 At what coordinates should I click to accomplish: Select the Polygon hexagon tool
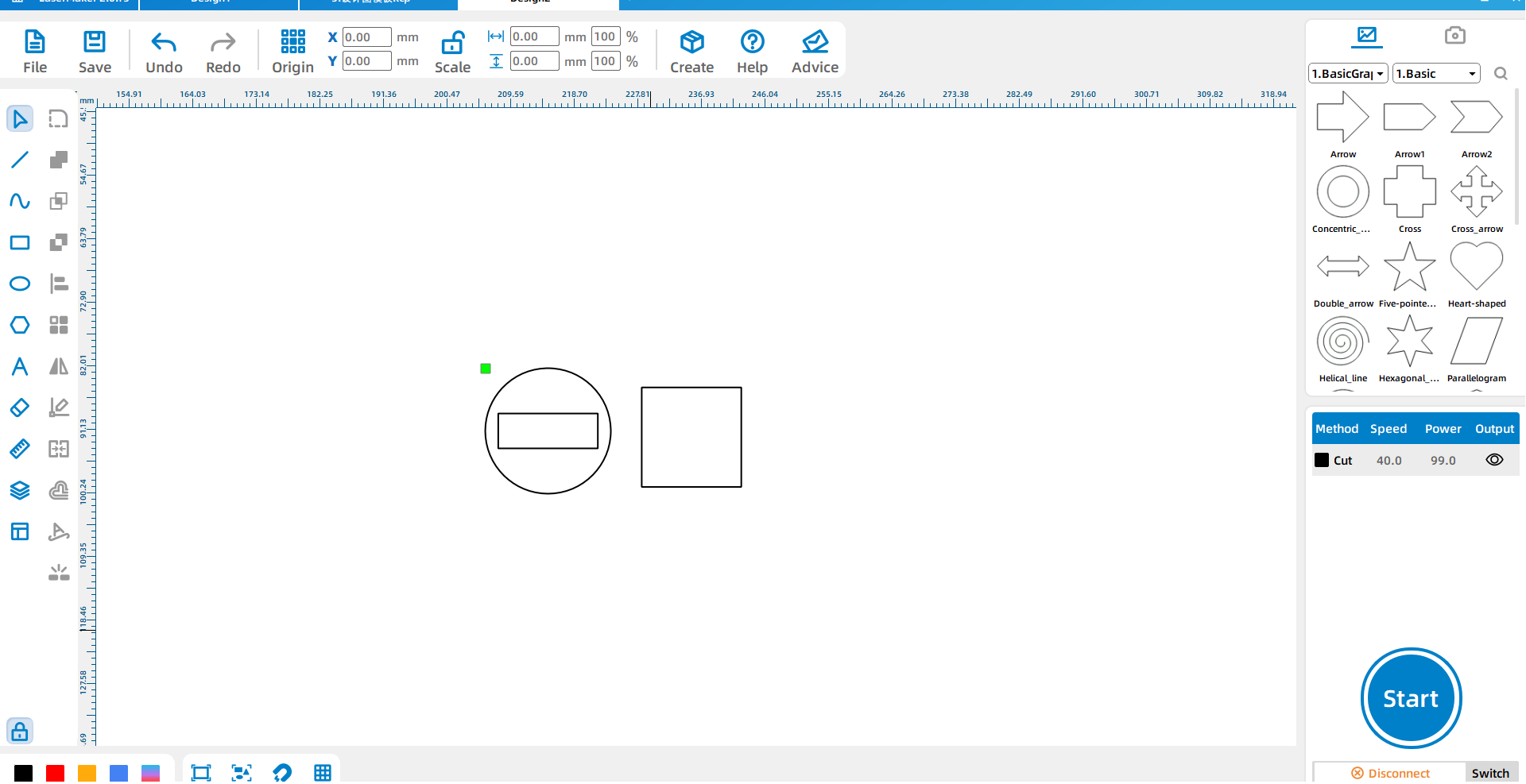(x=20, y=325)
